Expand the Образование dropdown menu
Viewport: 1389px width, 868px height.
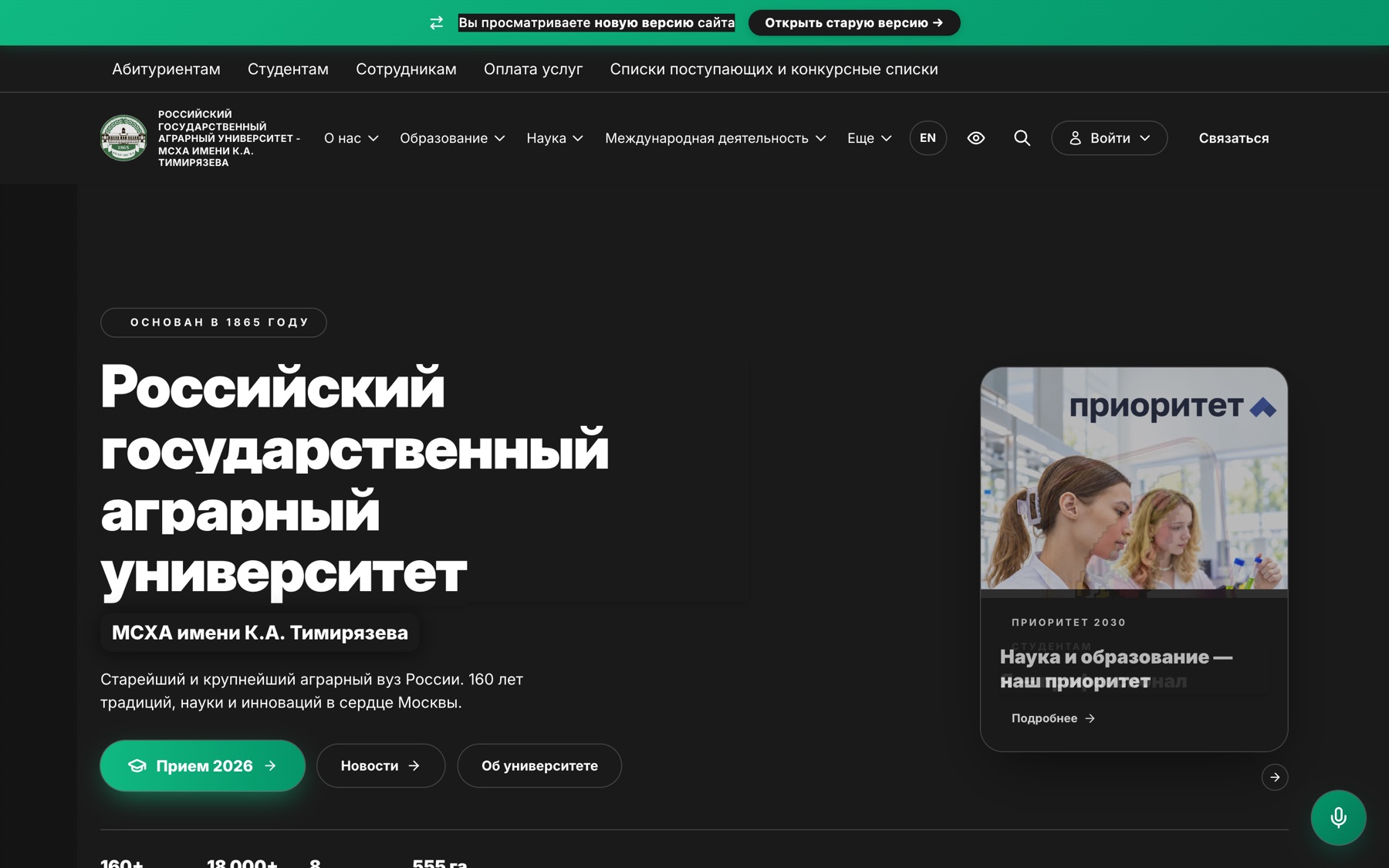point(452,138)
